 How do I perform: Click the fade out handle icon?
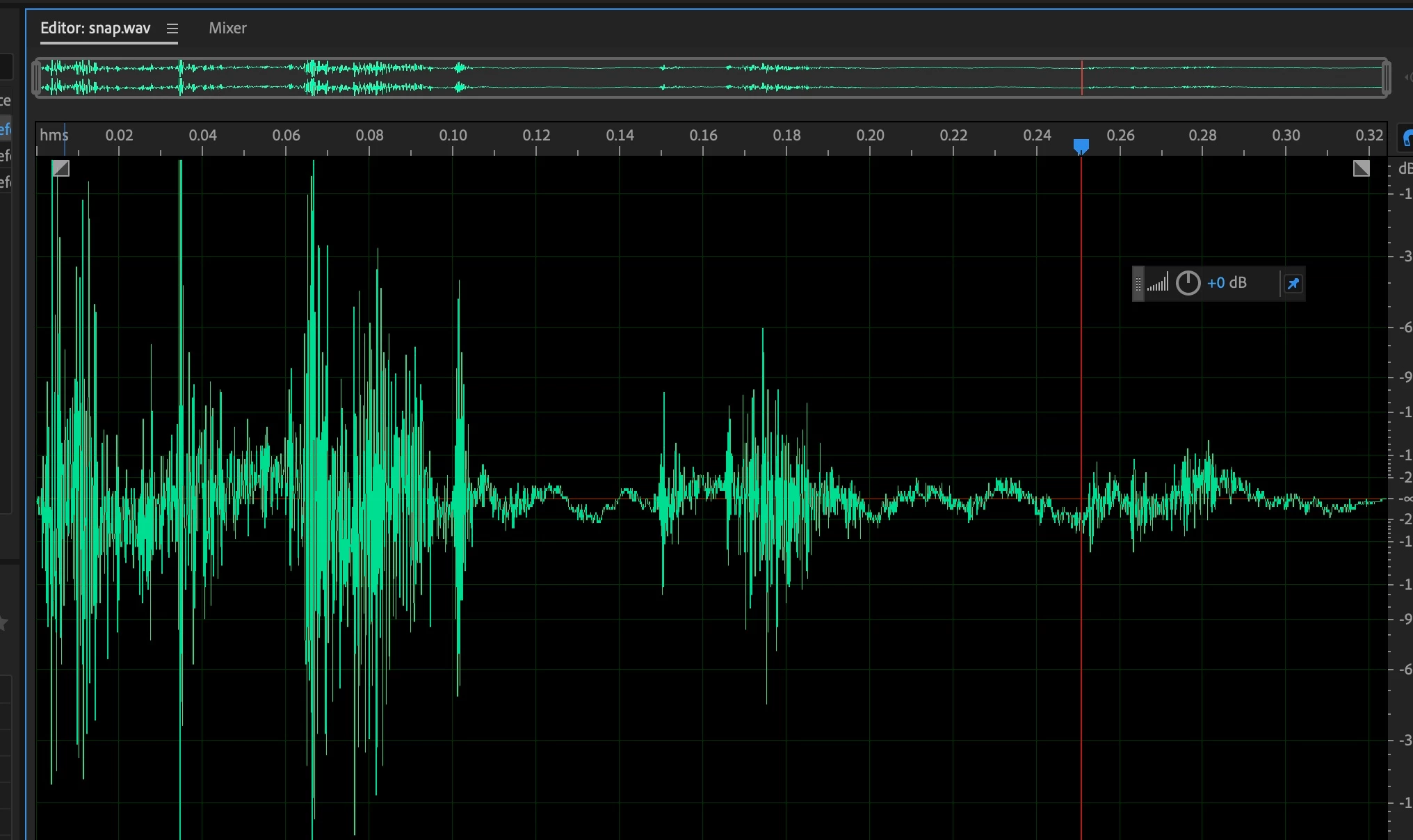coord(1361,168)
